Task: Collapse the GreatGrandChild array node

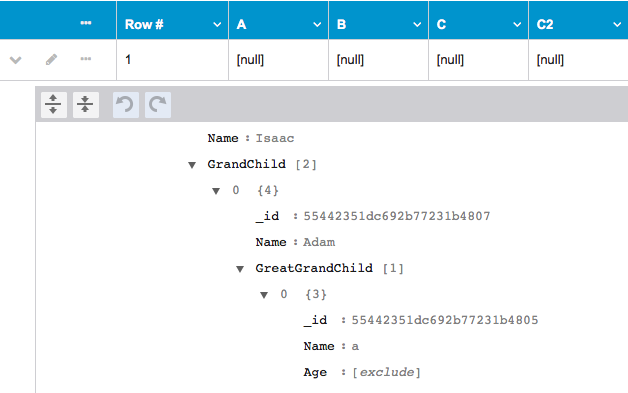Action: 240,269
